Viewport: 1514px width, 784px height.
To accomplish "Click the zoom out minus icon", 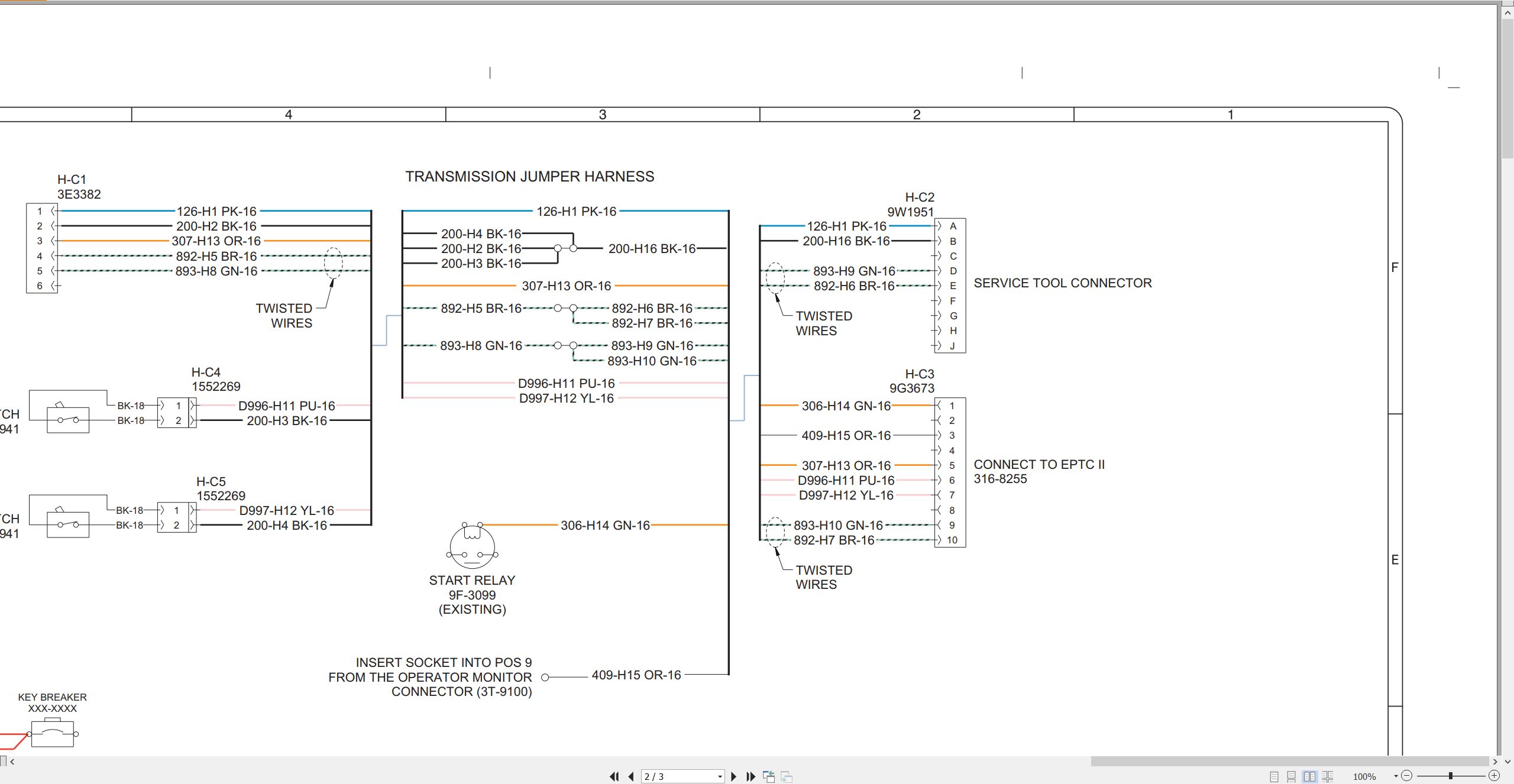I will point(1407,776).
